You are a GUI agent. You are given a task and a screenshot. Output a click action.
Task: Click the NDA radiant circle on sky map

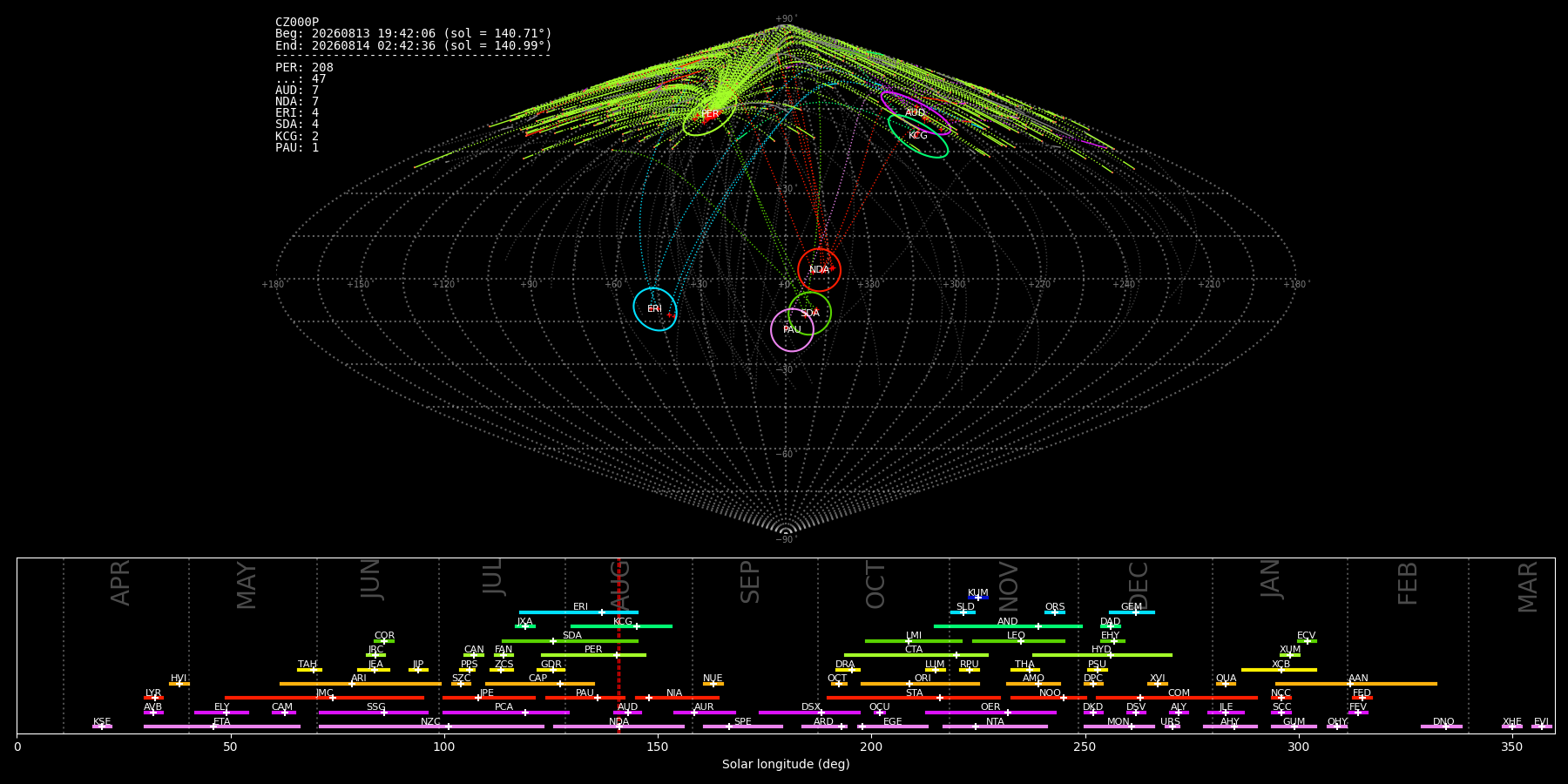819,269
